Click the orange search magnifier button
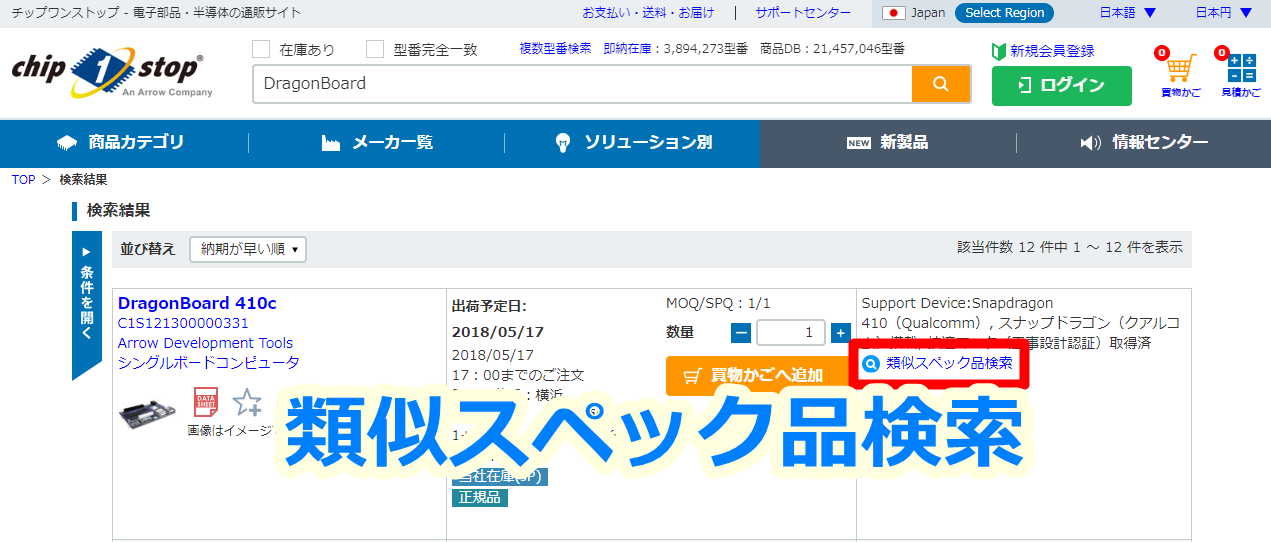Viewport: 1271px width, 542px height. tap(940, 84)
